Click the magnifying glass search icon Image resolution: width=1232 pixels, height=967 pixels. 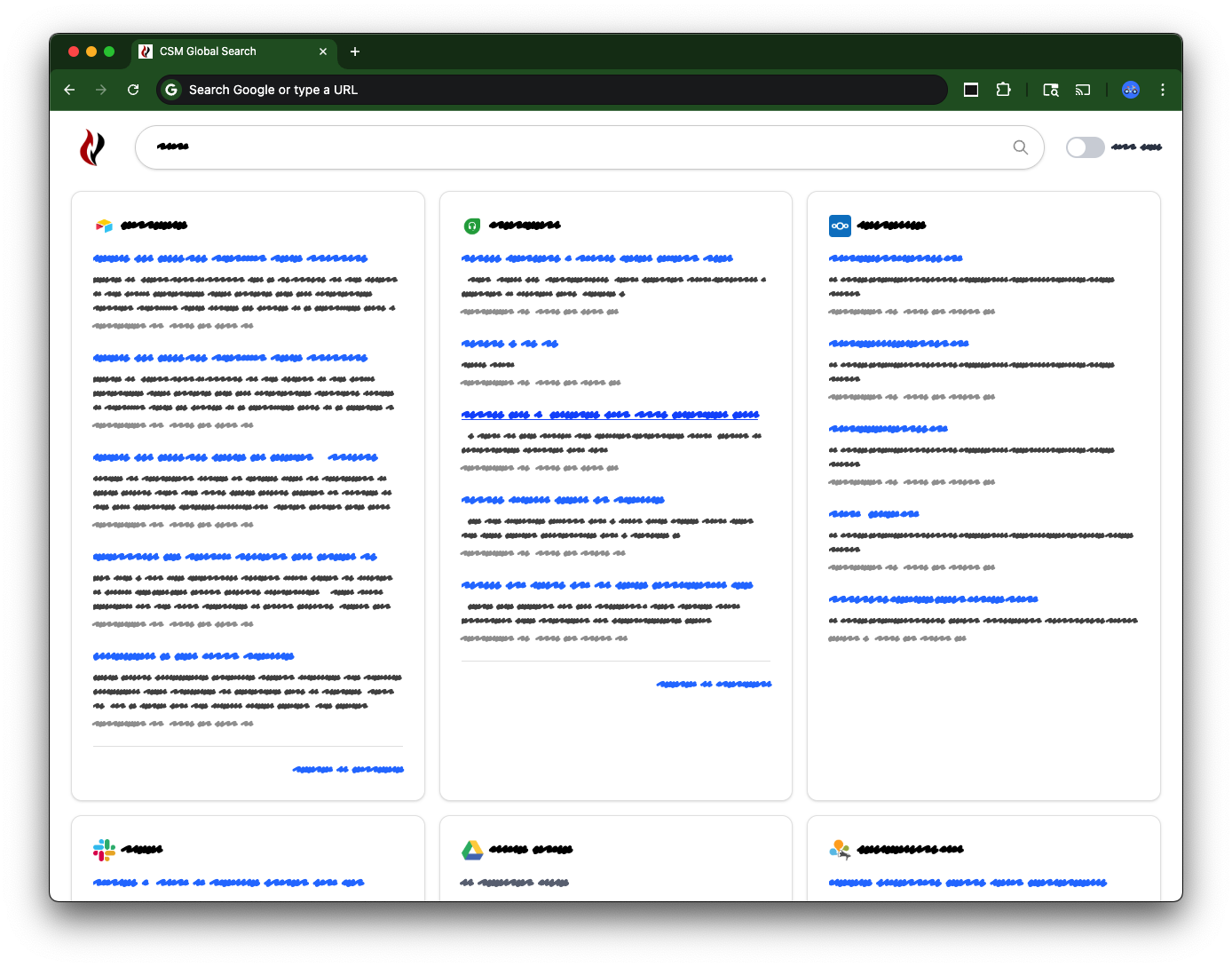pyautogui.click(x=1020, y=147)
